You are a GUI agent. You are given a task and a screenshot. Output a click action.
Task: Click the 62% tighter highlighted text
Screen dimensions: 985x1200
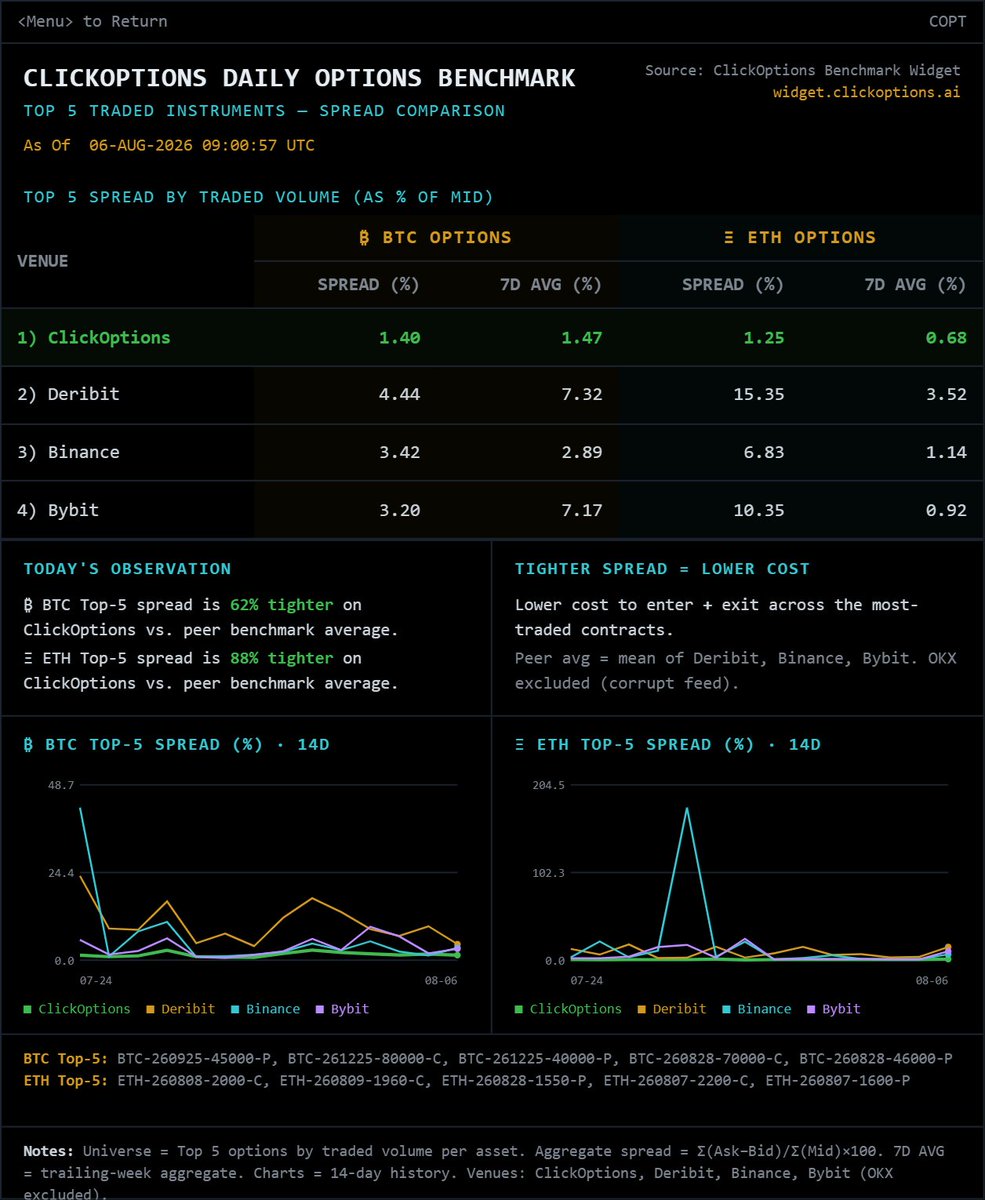tap(281, 605)
